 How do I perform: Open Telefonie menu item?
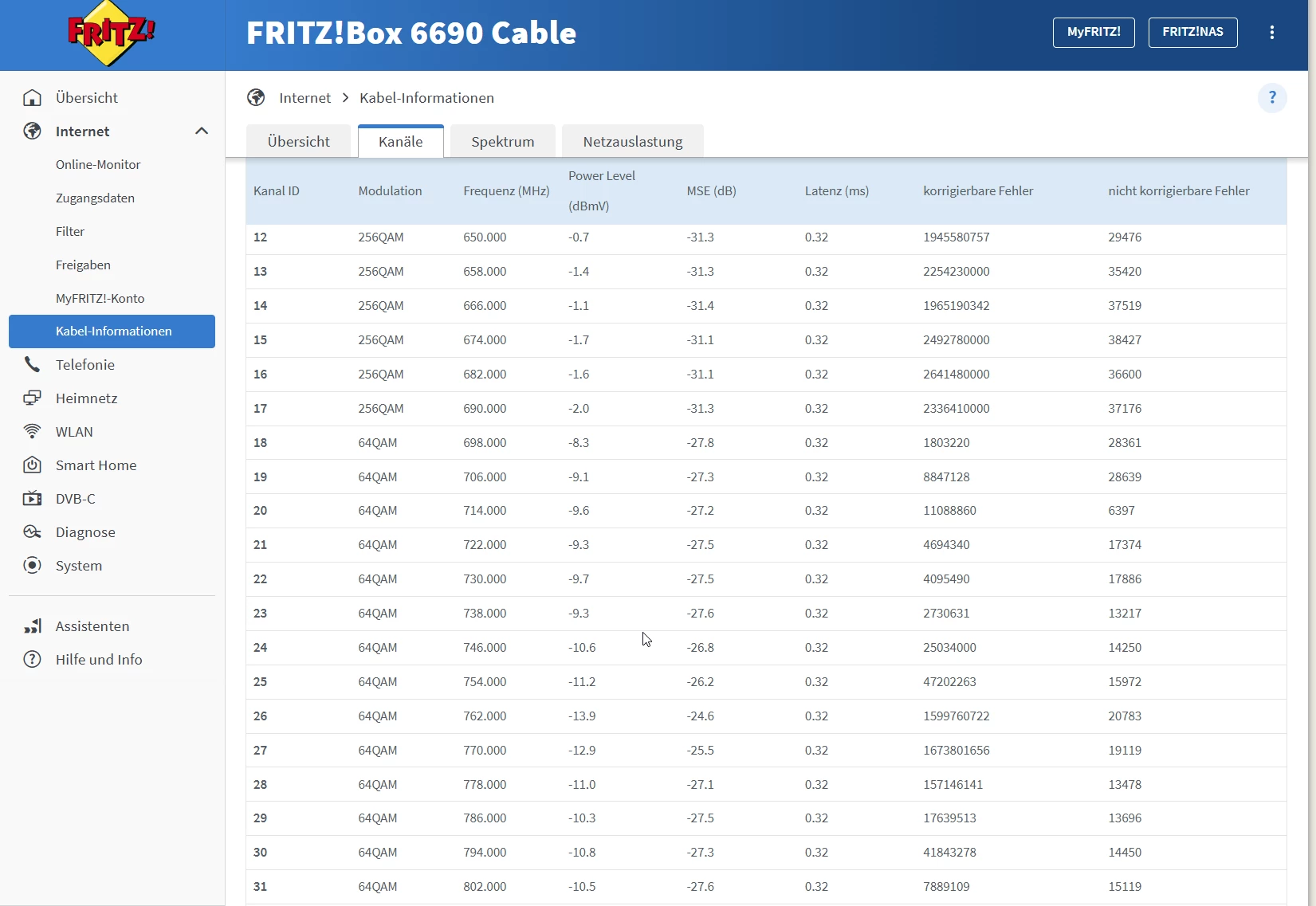[85, 365]
